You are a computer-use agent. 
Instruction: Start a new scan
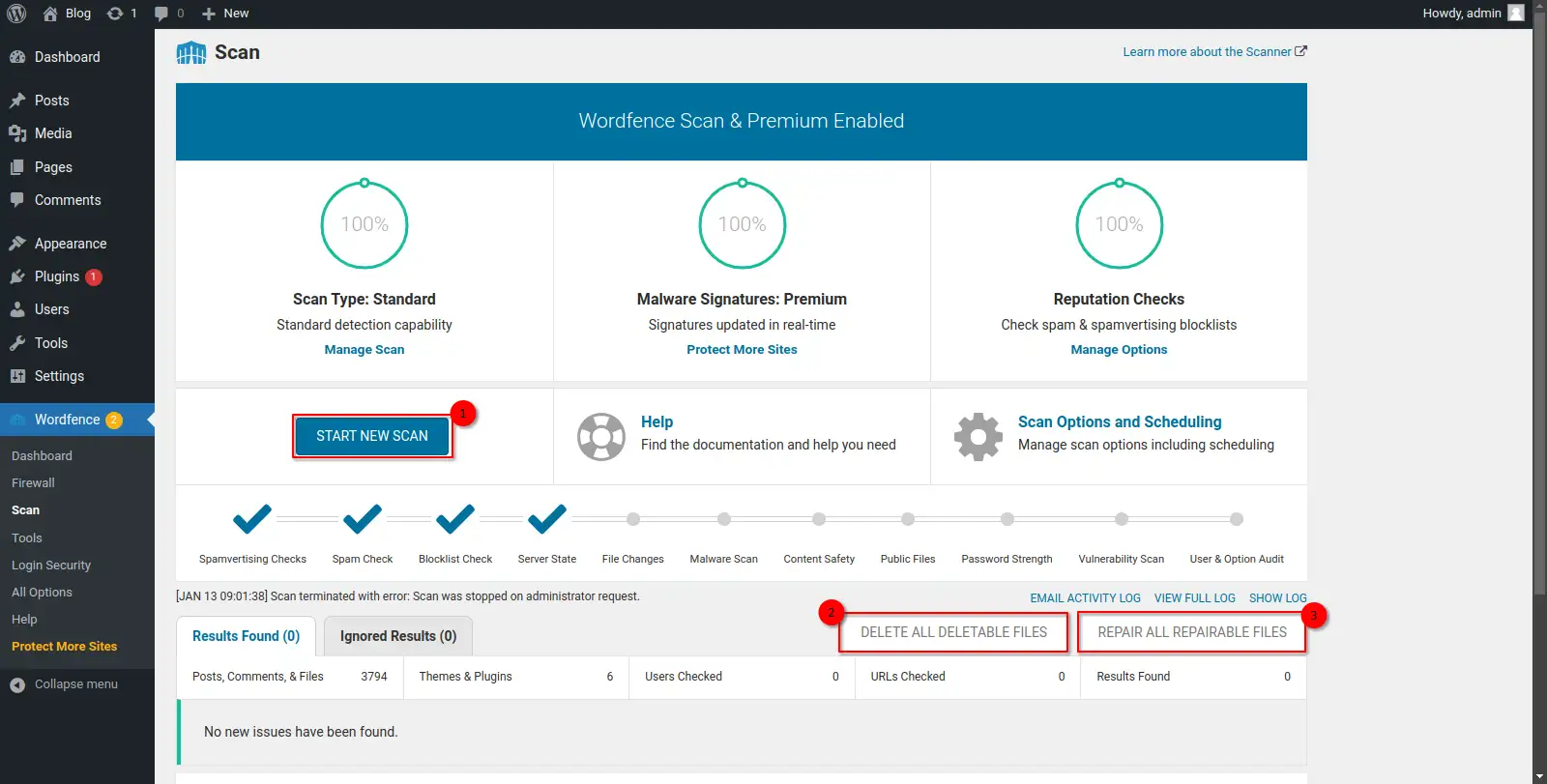coord(372,436)
